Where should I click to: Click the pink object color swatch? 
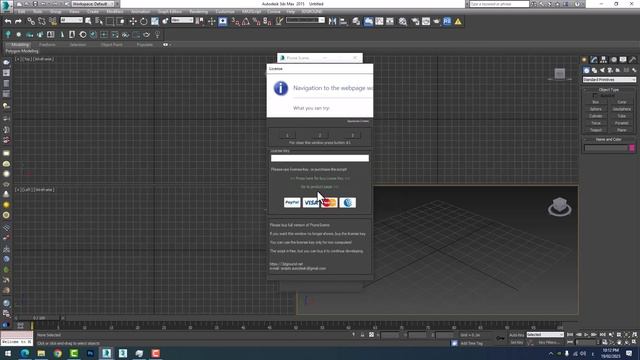632,148
